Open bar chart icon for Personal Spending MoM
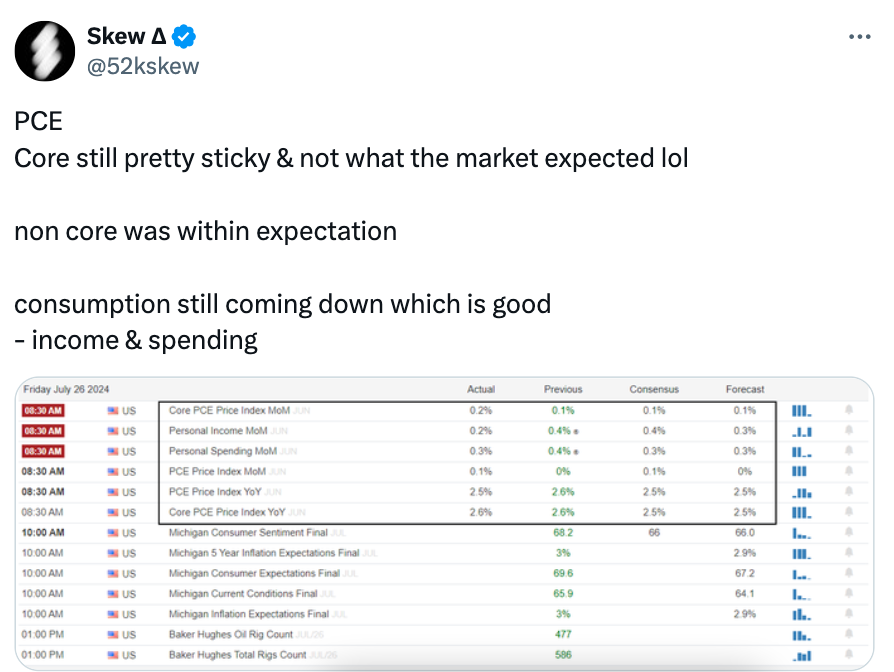 802,451
